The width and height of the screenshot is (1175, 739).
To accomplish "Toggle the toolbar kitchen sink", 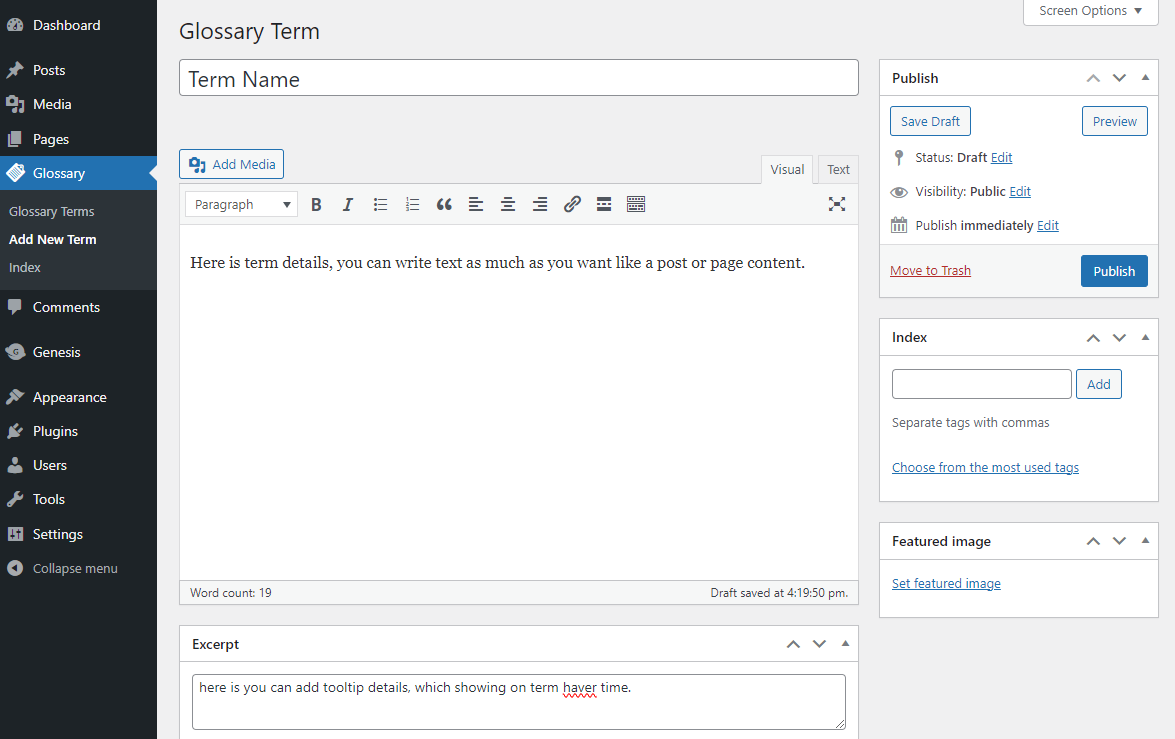I will point(635,205).
